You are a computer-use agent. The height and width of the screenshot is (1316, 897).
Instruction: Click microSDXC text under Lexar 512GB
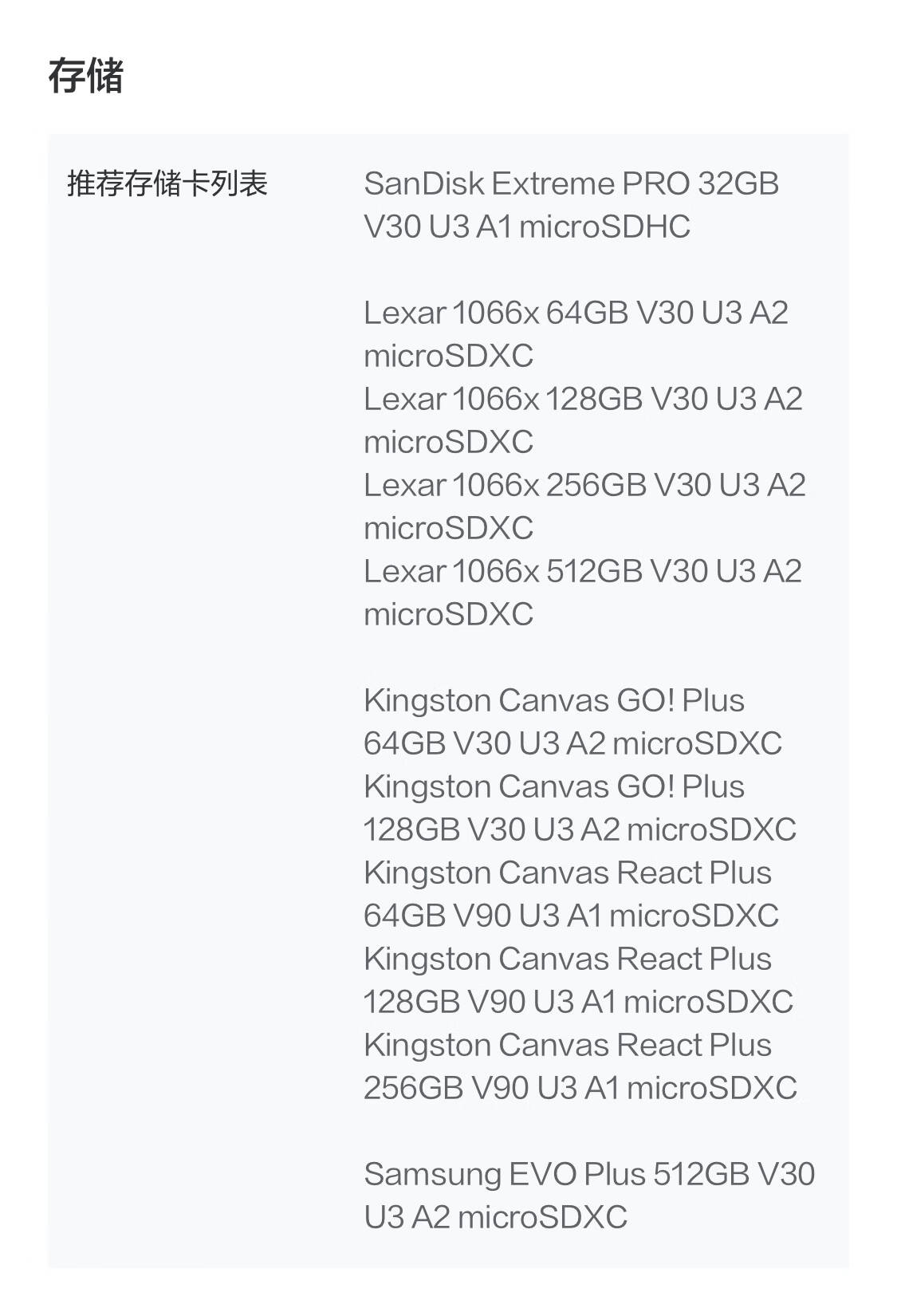448,614
